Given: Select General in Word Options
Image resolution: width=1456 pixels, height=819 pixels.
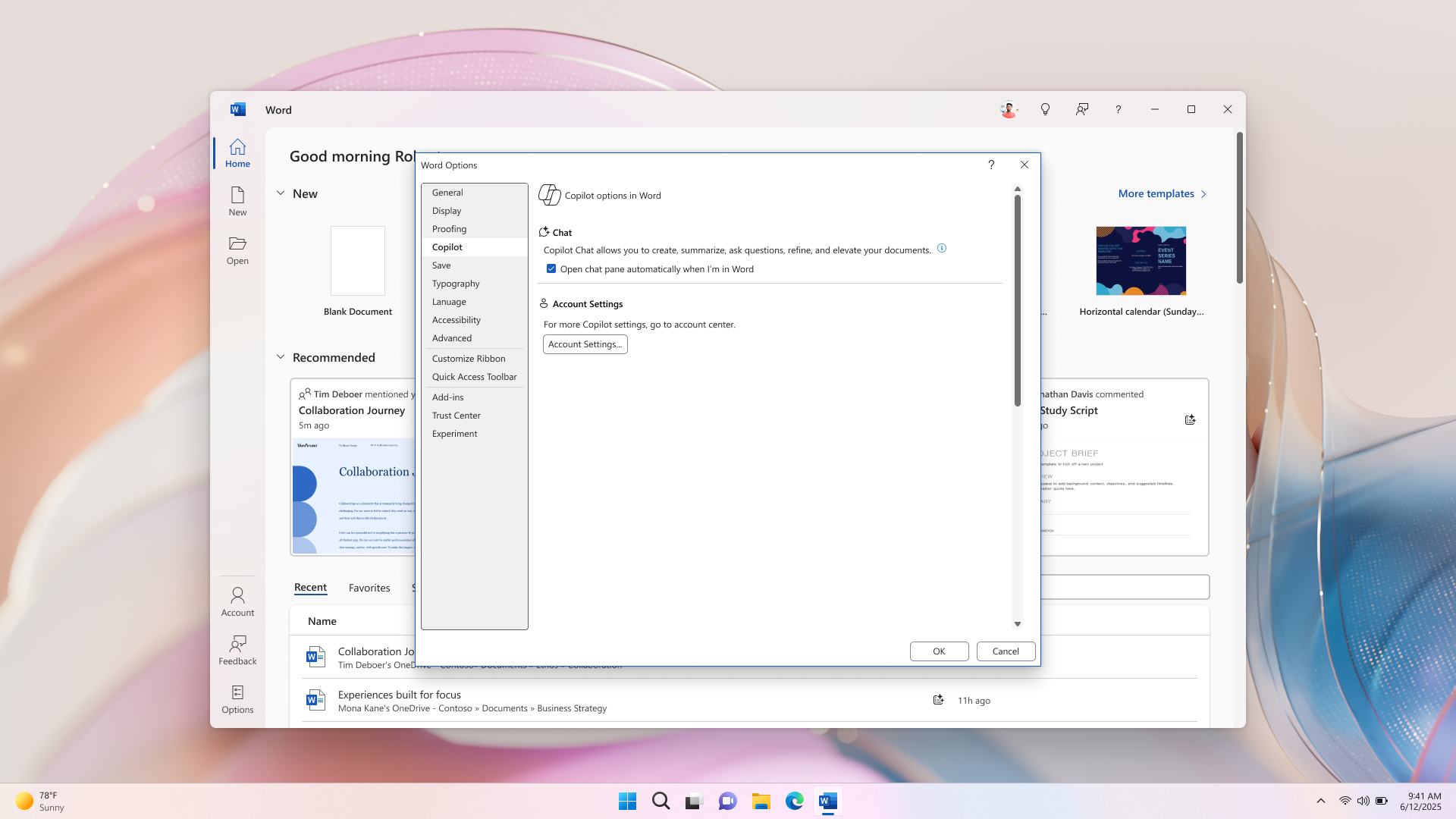Looking at the screenshot, I should (474, 193).
